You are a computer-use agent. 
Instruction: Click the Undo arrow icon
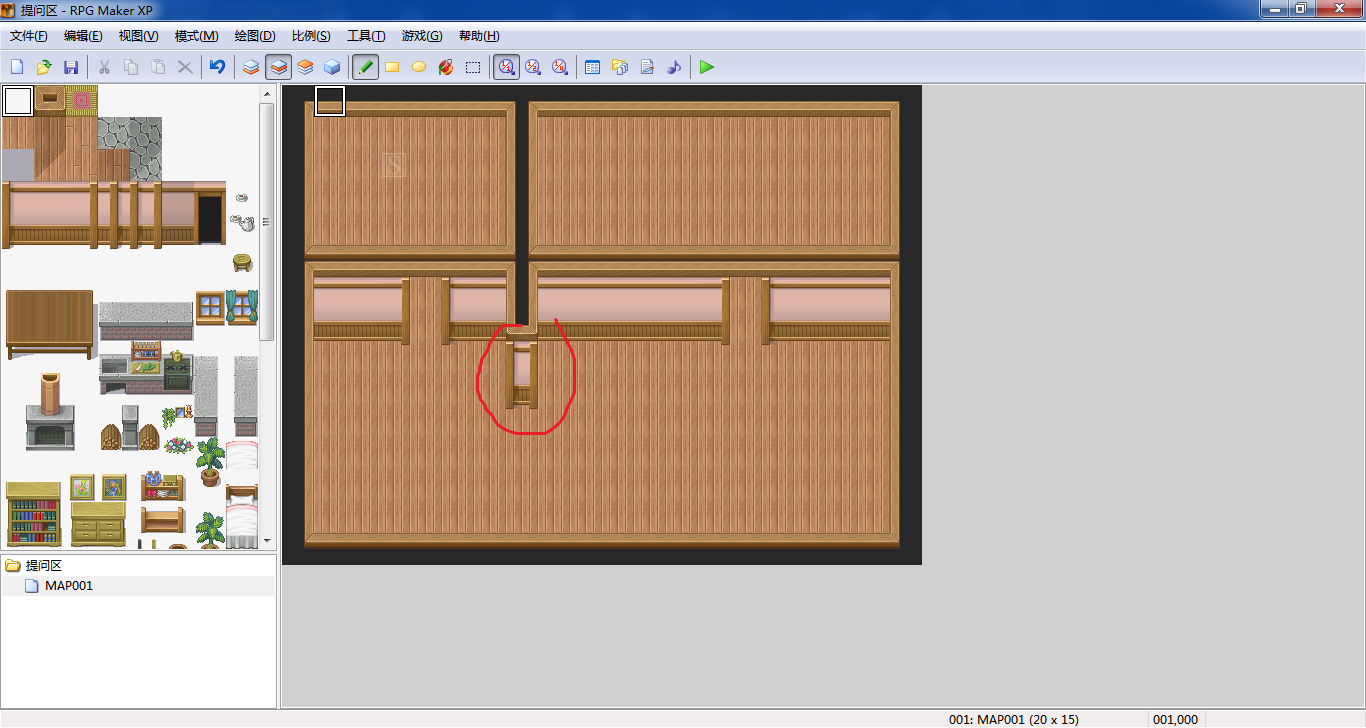[217, 67]
